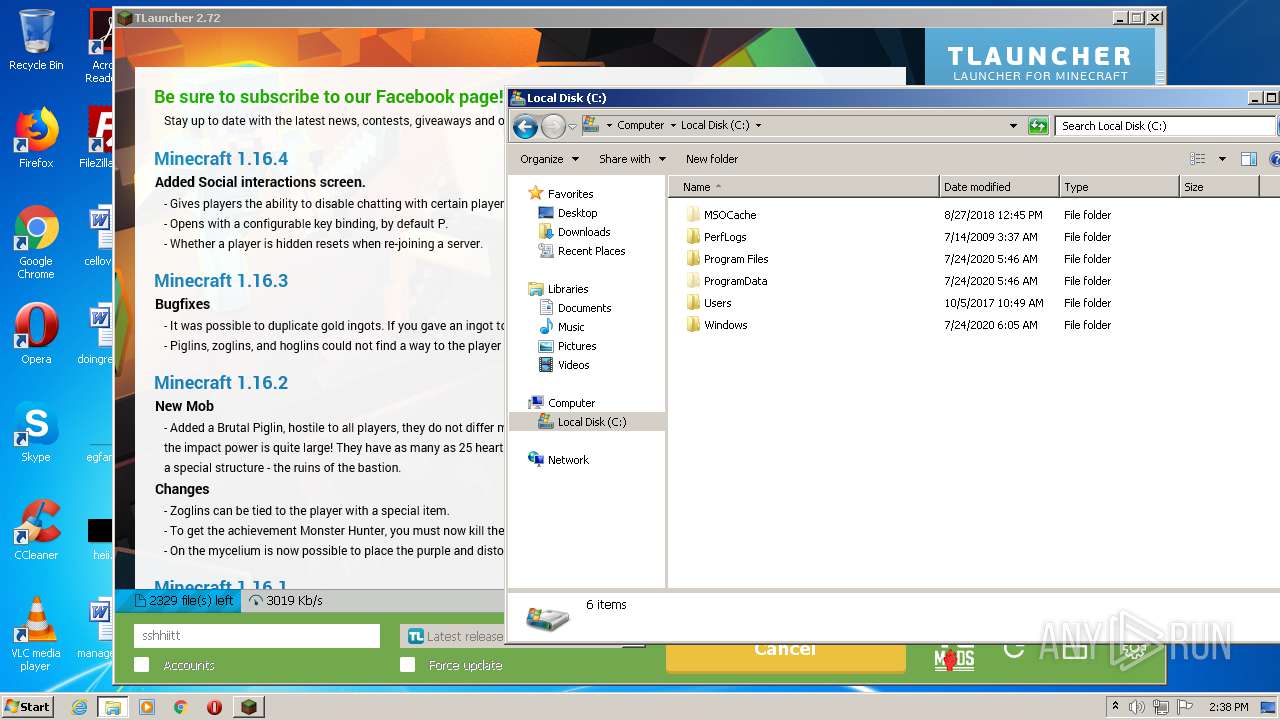Sort files by Date modified column
Screen dimensions: 1280x720
[999, 187]
